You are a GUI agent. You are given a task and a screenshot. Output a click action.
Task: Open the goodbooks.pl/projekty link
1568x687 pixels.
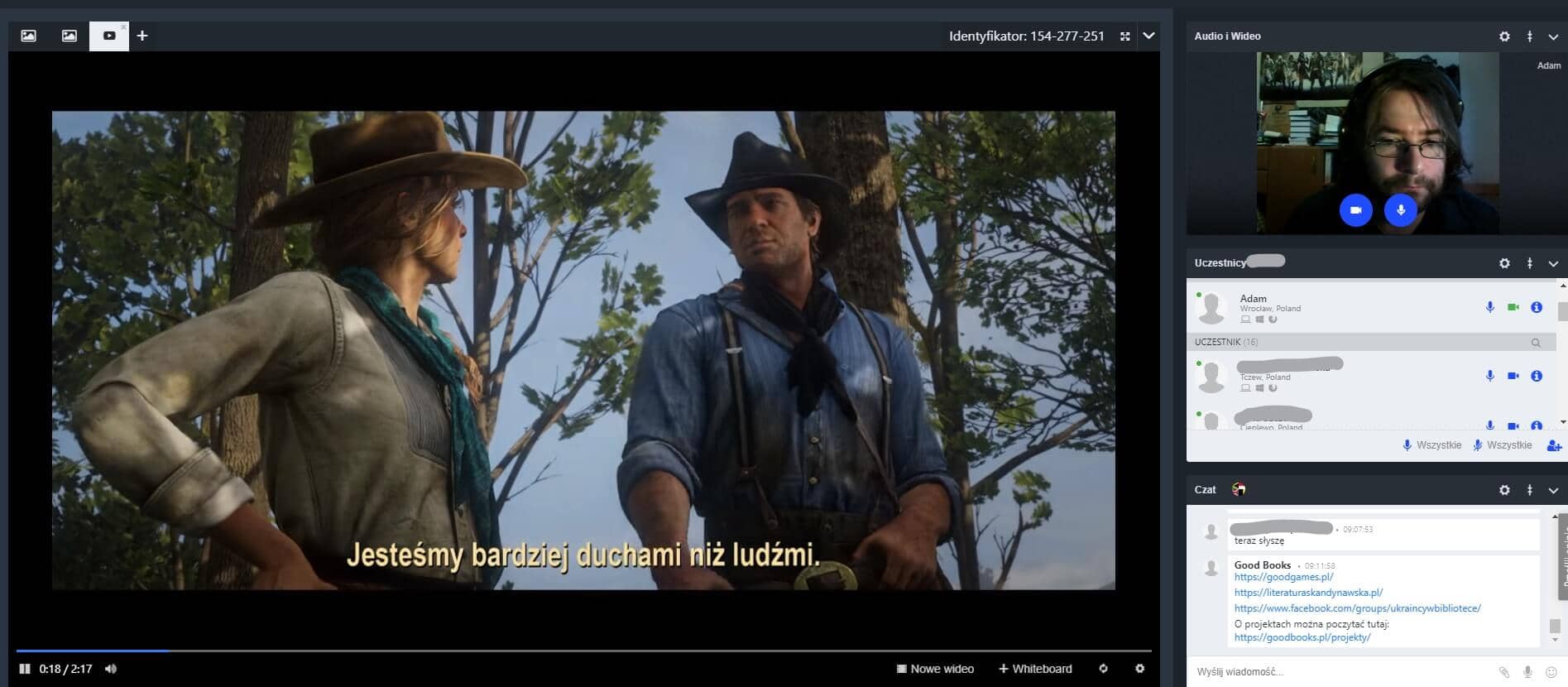click(x=1302, y=637)
